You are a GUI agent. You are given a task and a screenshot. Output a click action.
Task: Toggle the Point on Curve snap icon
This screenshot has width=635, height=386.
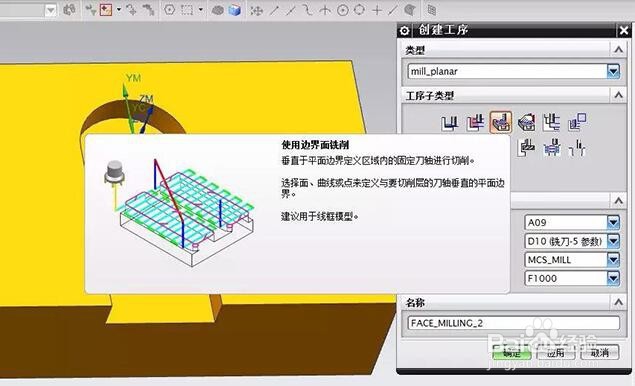coord(392,10)
